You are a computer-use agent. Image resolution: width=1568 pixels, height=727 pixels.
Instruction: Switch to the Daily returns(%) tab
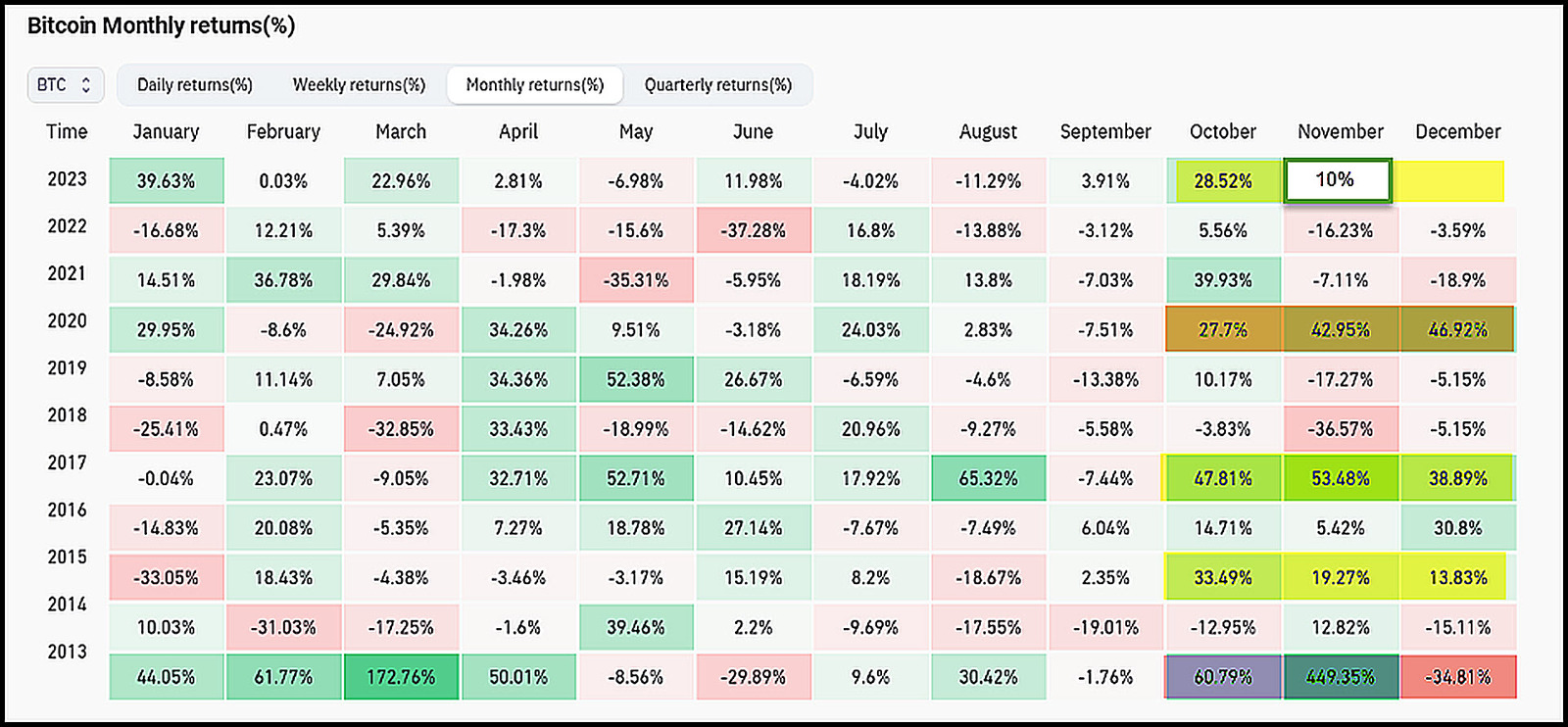point(194,85)
